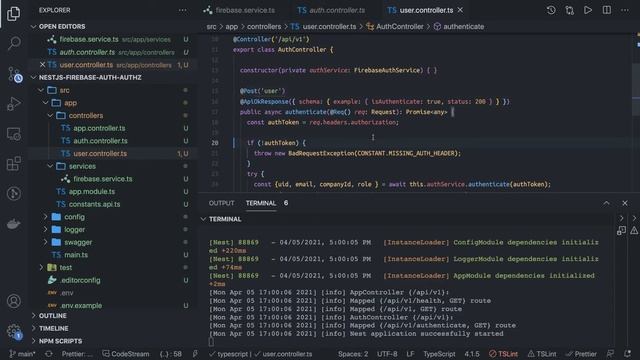Viewport: 640px width, 360px height.
Task: Open Remote Explorer view in activity bar
Action: [14, 134]
